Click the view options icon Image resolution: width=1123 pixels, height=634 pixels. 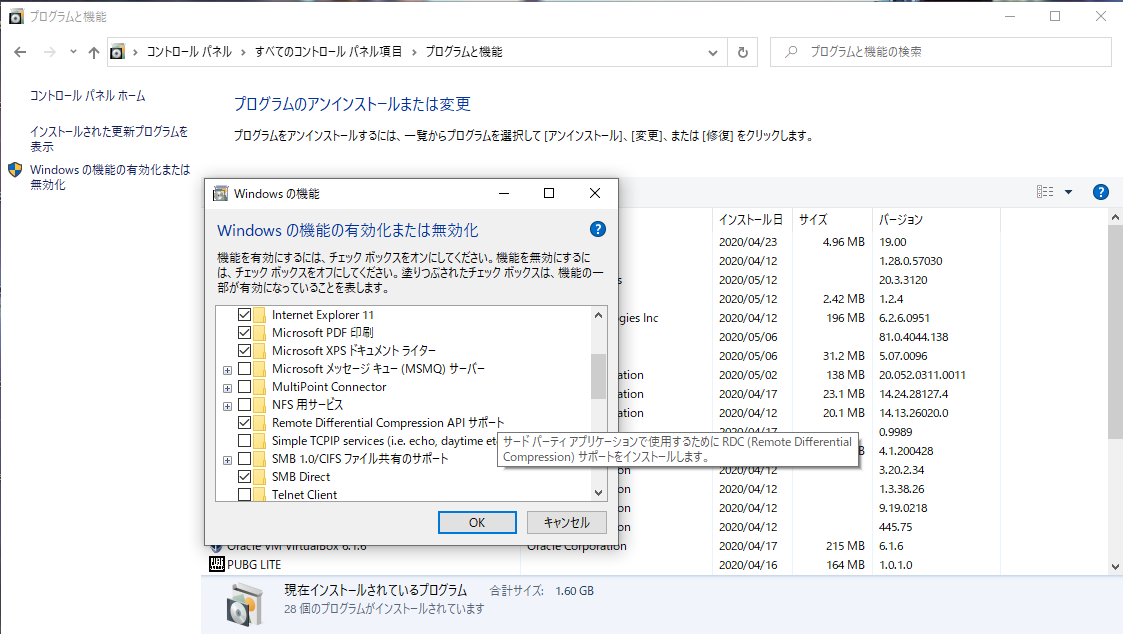pos(1045,191)
